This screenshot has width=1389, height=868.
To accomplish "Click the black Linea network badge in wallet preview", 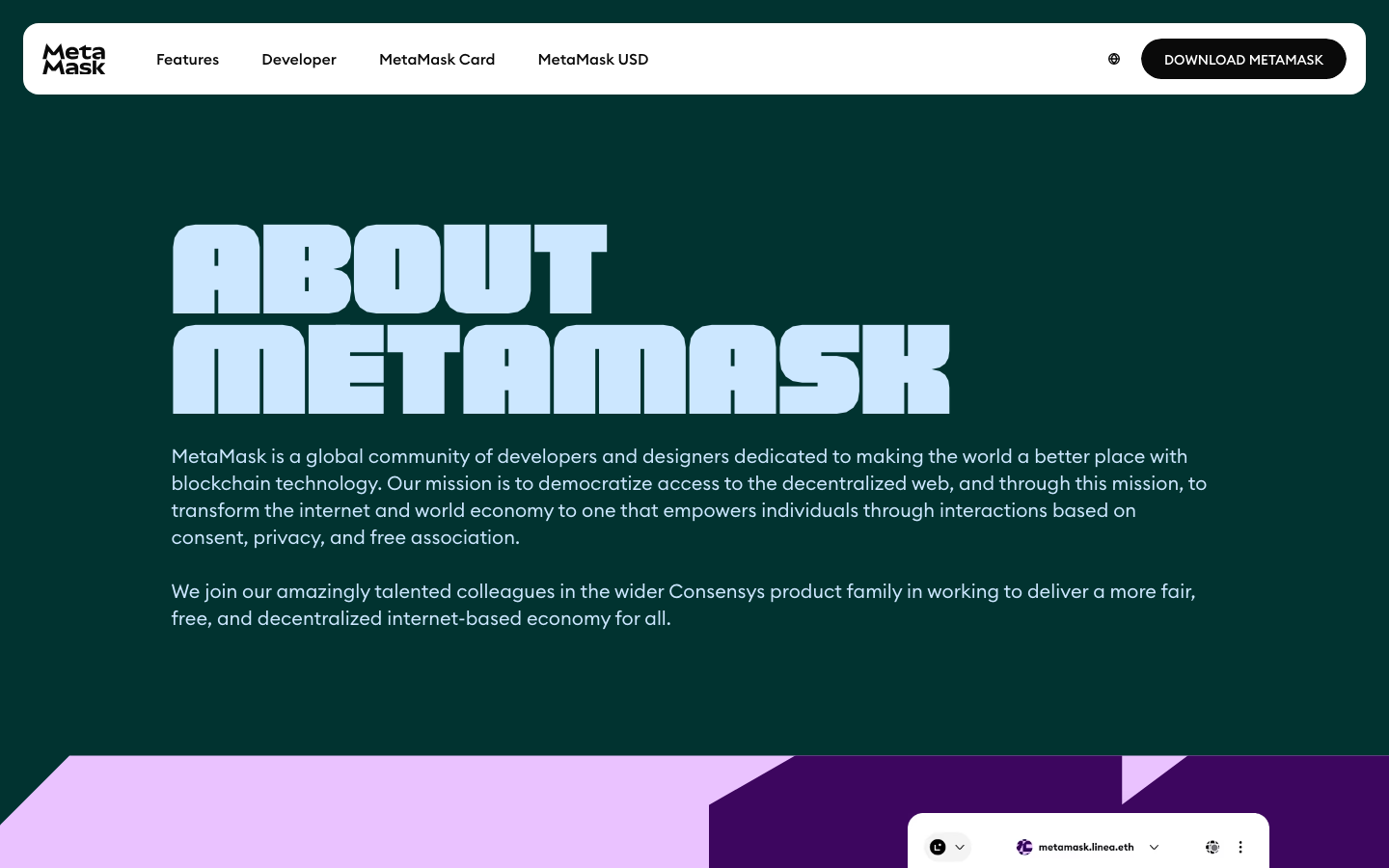I will [939, 847].
